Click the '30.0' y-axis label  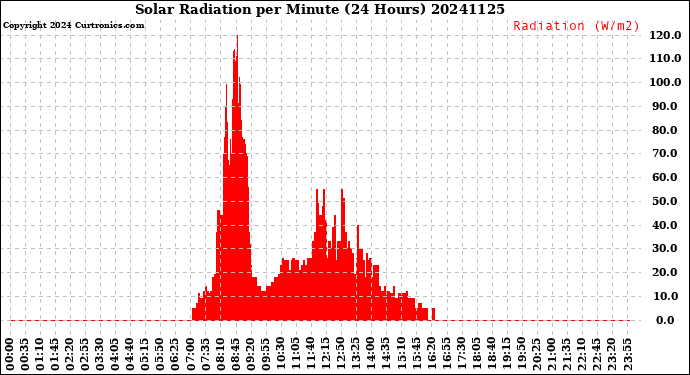pos(665,248)
